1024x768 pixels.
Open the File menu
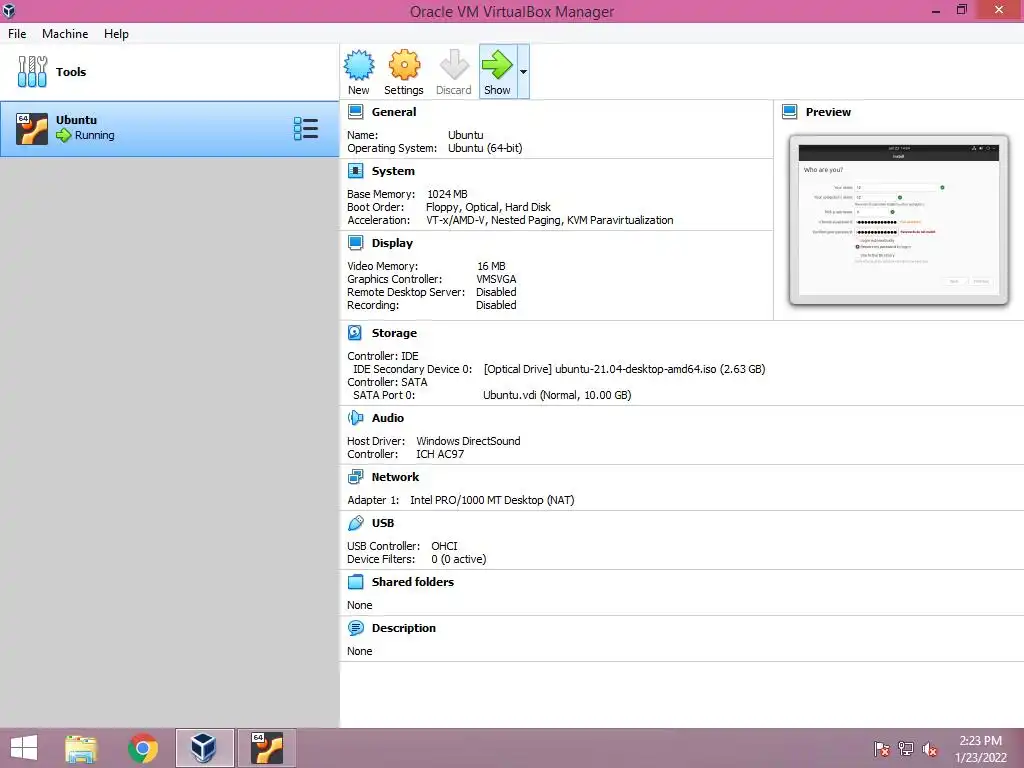coord(17,34)
